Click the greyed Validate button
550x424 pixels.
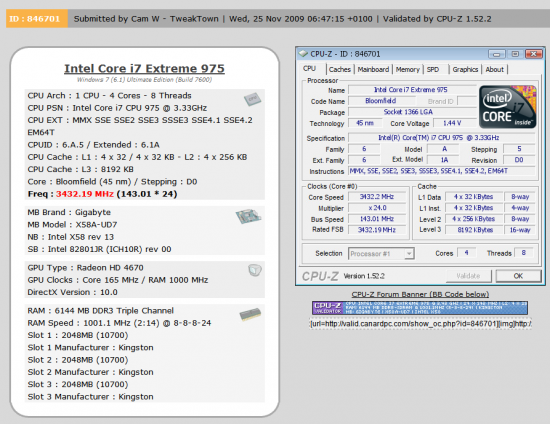tap(468, 276)
